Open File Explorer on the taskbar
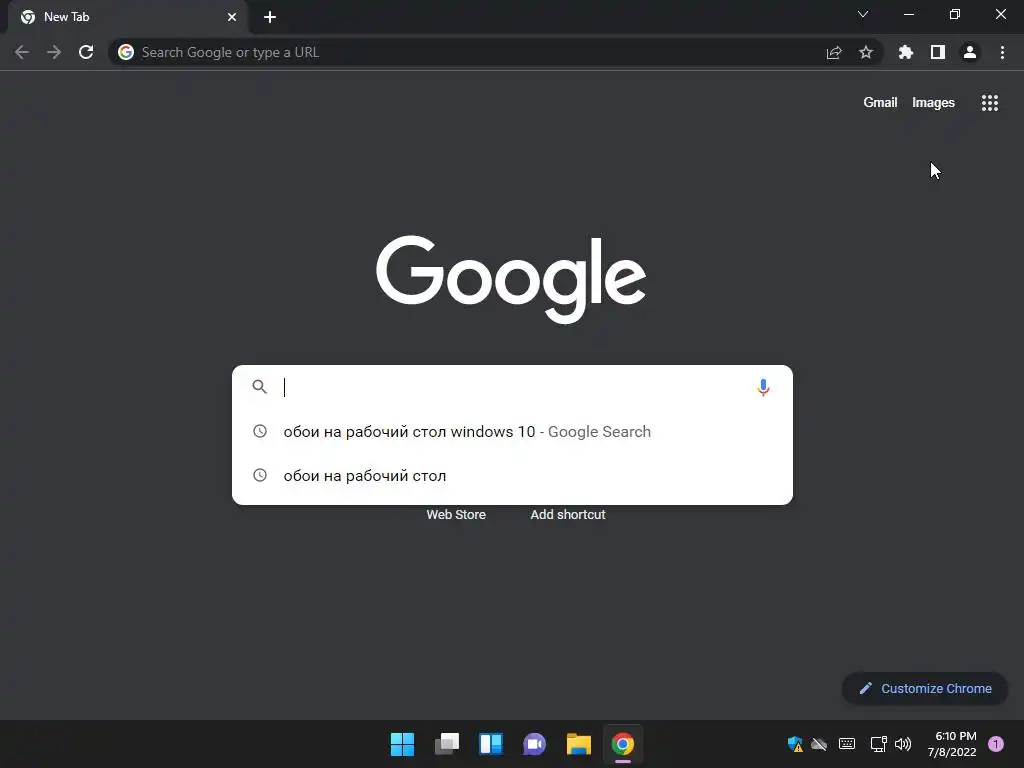1024x768 pixels. coord(579,744)
